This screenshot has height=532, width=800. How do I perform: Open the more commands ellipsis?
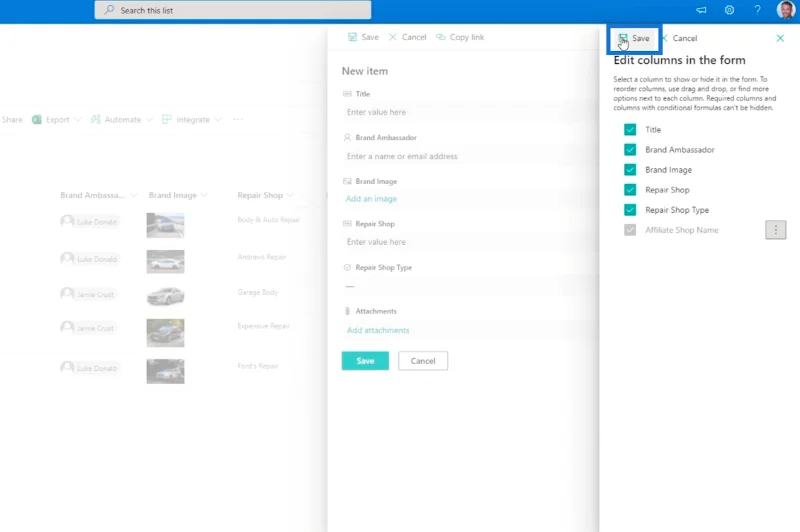pyautogui.click(x=238, y=119)
